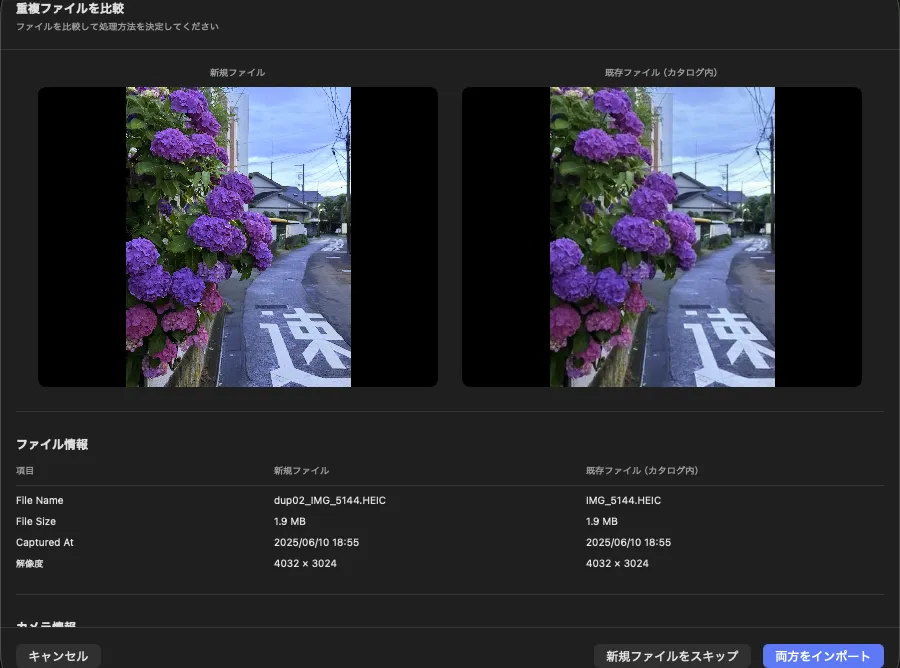
Task: Select the 既存ファイル preview image
Action: click(x=661, y=236)
